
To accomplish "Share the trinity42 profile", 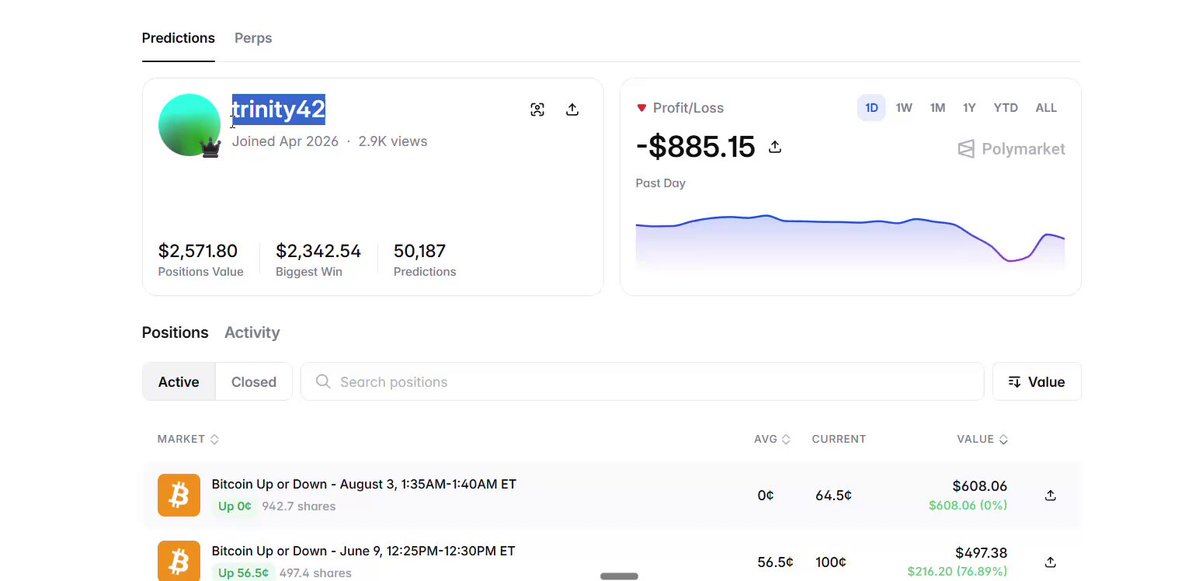I will [x=572, y=109].
